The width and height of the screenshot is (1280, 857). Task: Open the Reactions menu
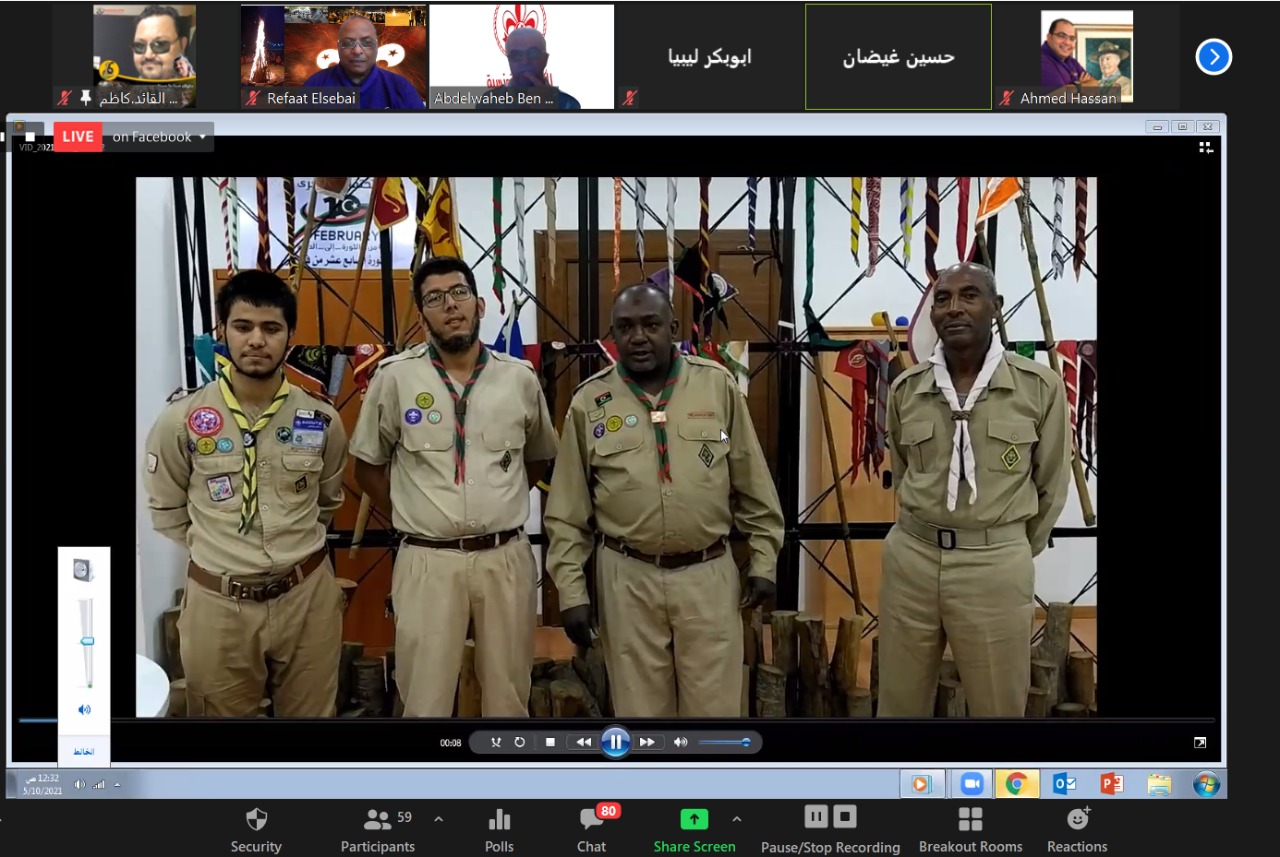click(1077, 830)
